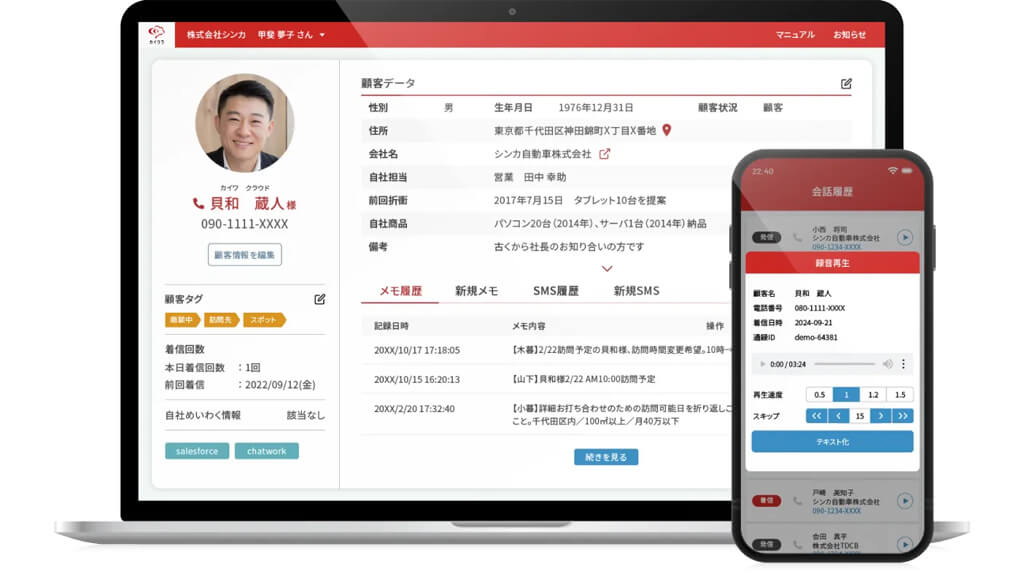The image size is (1024, 574).
Task: Click the double-right skip forward button
Action: point(903,416)
